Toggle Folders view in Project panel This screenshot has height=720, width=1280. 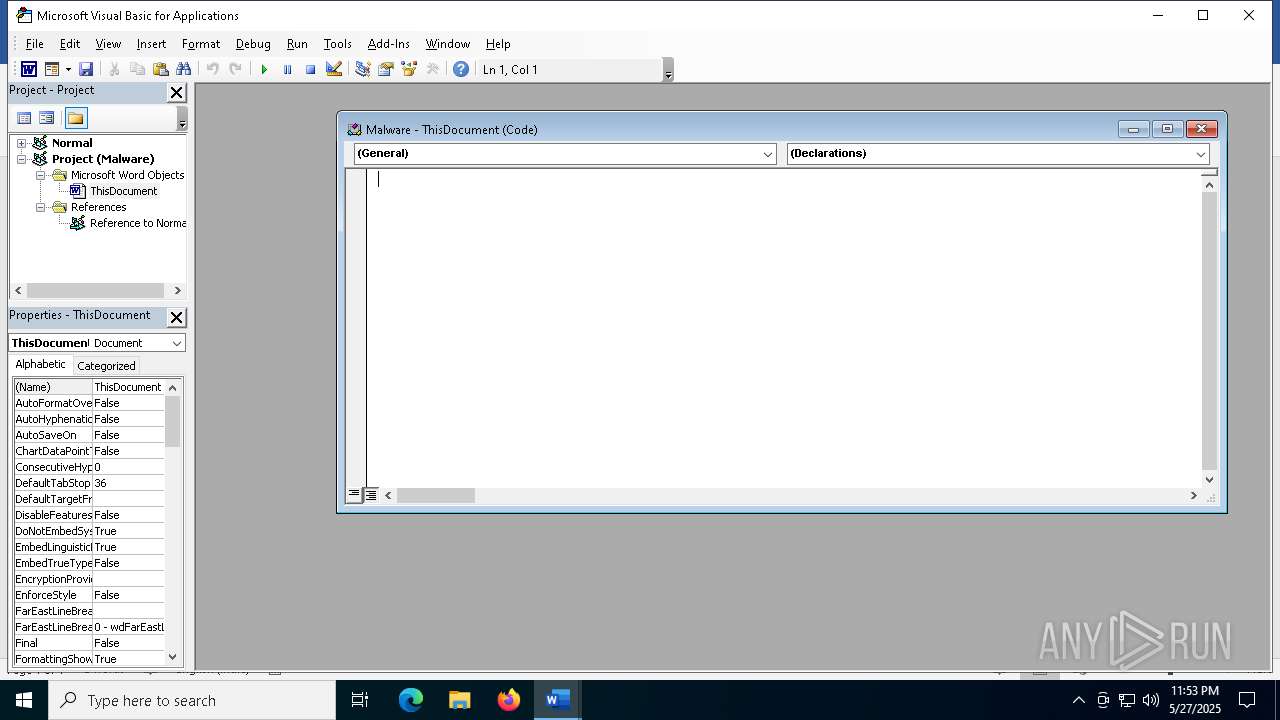[76, 118]
